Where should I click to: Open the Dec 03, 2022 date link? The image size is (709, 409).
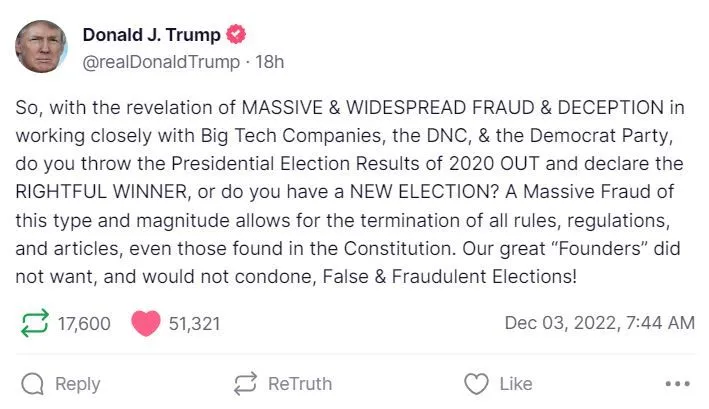pyautogui.click(x=562, y=323)
